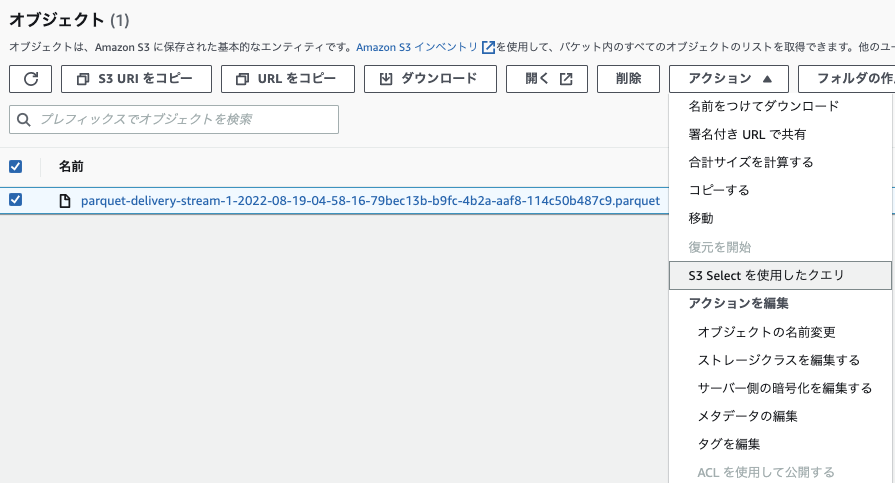Click the refresh icon button
The width and height of the screenshot is (895, 483).
(x=30, y=79)
